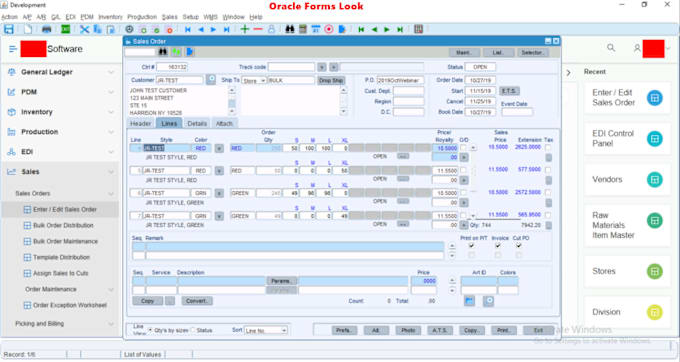Click the clock icon in main toolbar
The image size is (680, 362).
129,29
